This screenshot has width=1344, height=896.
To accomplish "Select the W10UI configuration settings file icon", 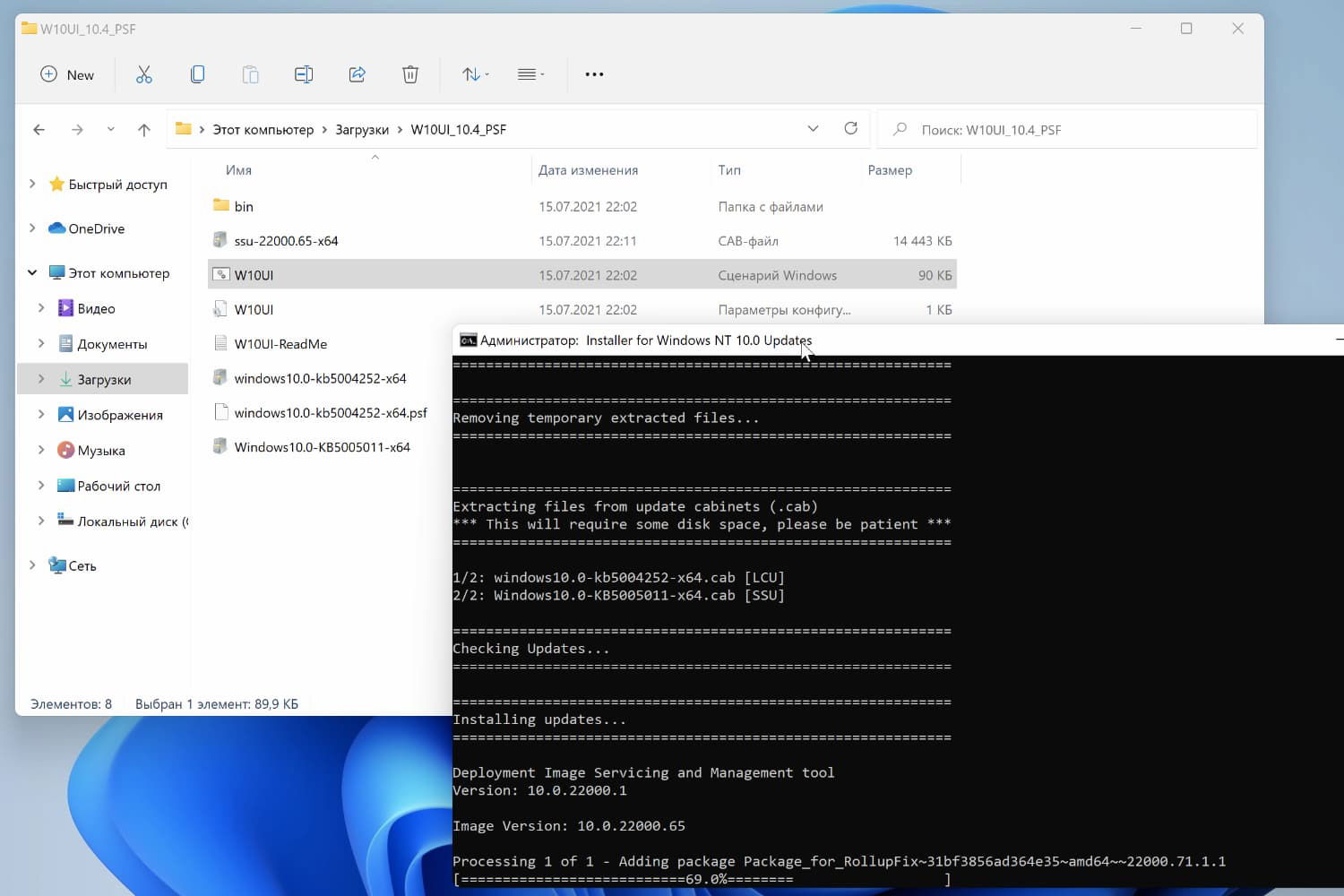I will [220, 308].
